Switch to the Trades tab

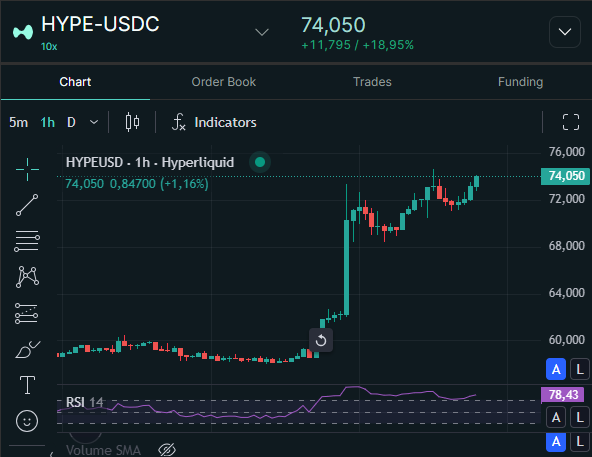point(372,82)
